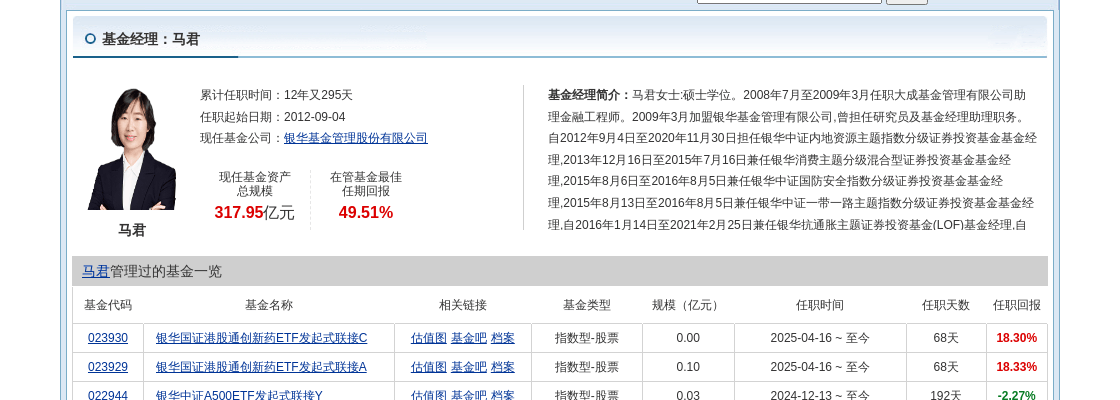
Task: Open fund code 023930 link
Action: (x=108, y=338)
